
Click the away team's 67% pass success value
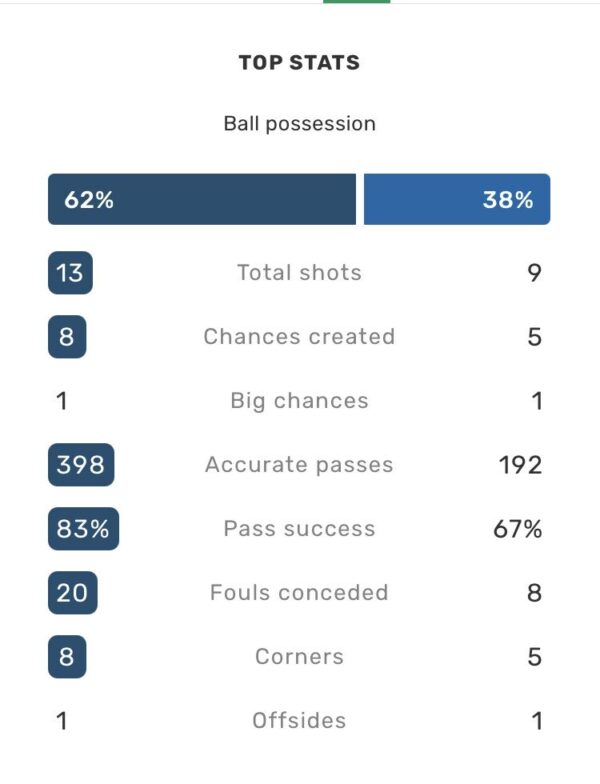tap(517, 529)
